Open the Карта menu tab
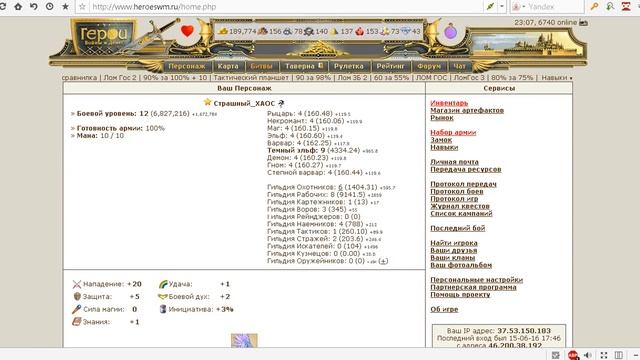The width and height of the screenshot is (640, 360). (228, 66)
